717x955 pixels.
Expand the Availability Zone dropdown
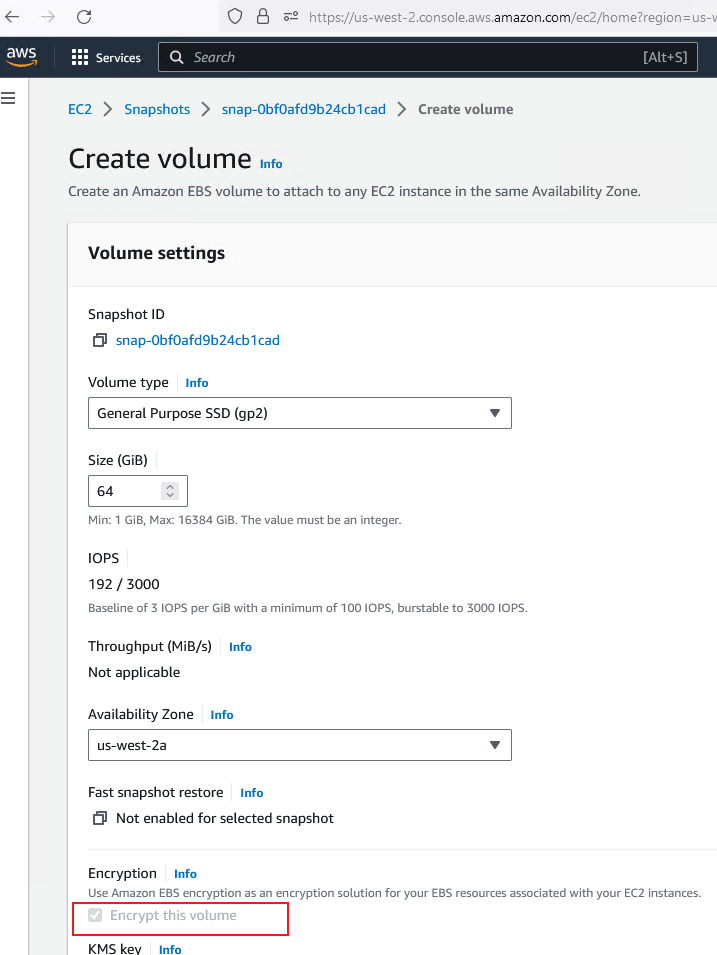click(299, 745)
